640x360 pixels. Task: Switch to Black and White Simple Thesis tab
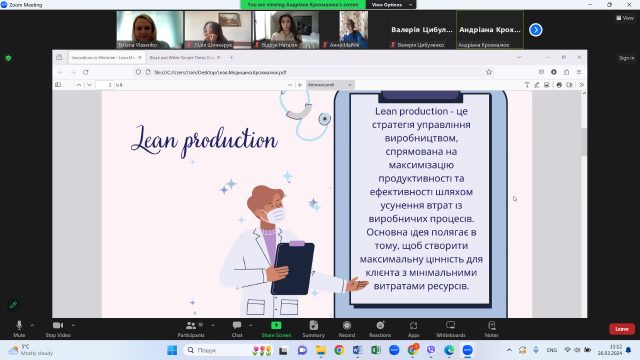184,58
